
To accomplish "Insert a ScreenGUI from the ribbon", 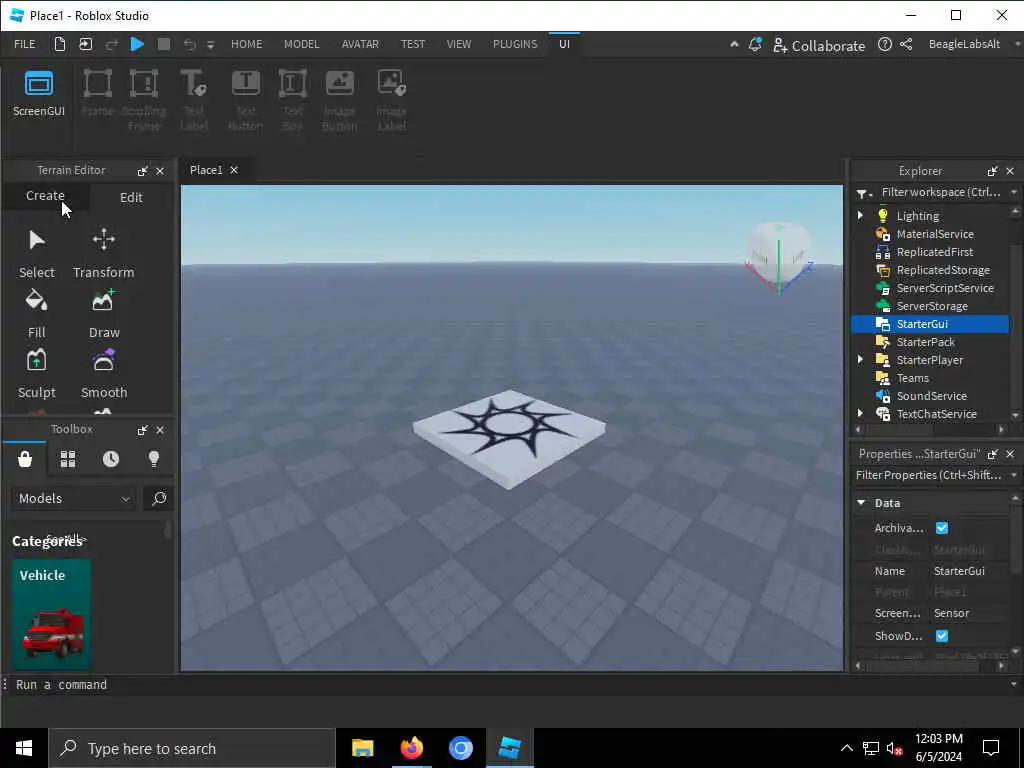I will pyautogui.click(x=39, y=93).
